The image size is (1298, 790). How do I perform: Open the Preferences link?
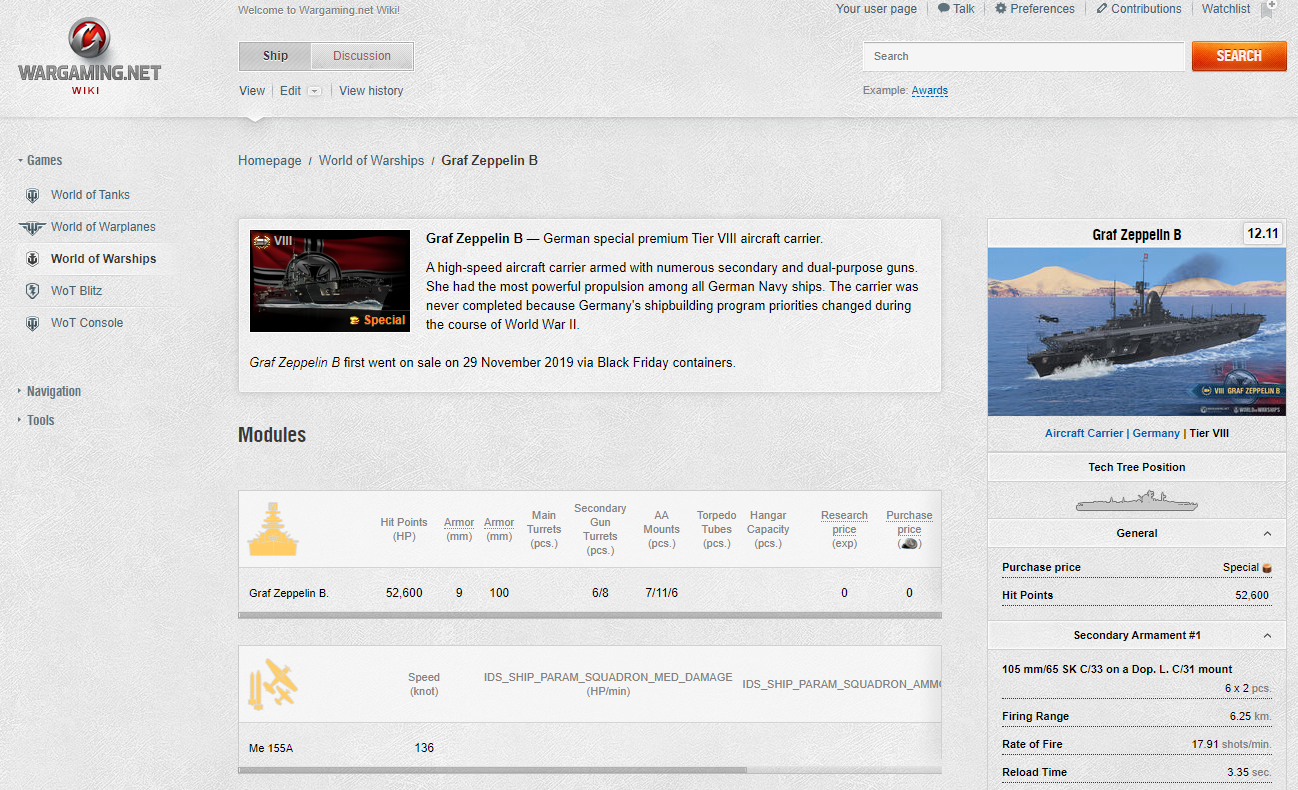tap(1042, 9)
